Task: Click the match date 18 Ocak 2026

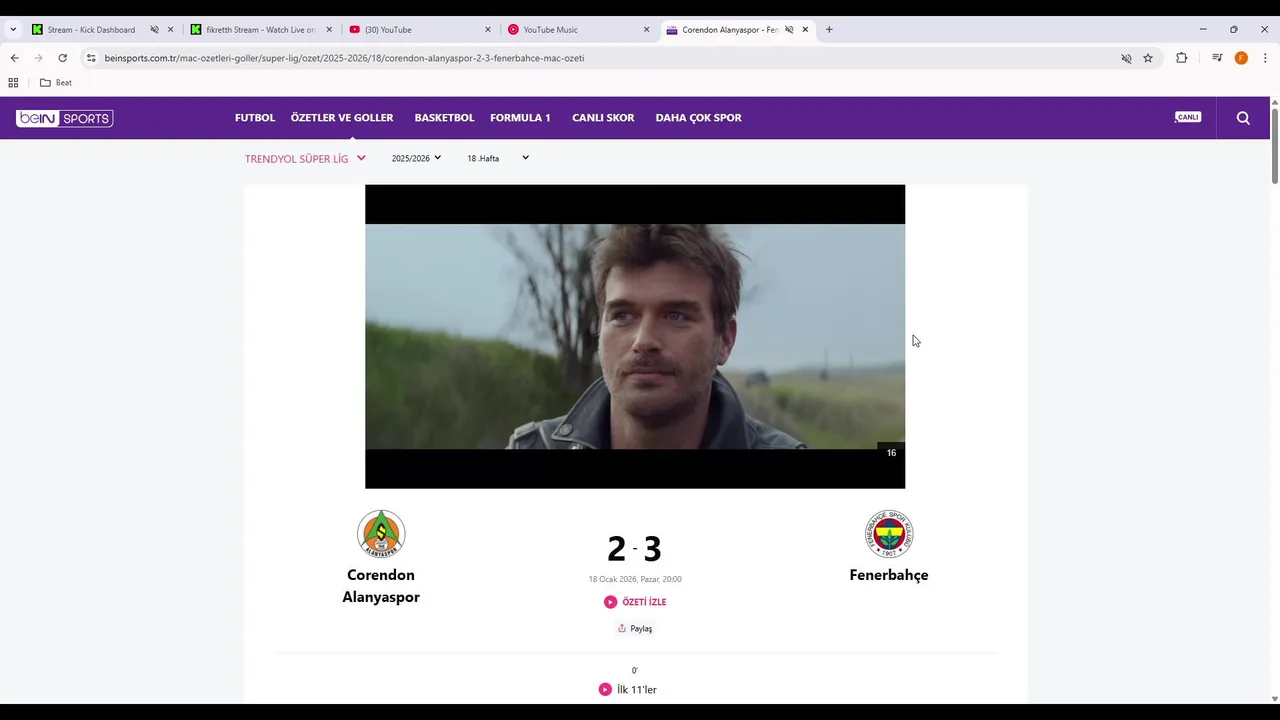Action: pyautogui.click(x=635, y=579)
